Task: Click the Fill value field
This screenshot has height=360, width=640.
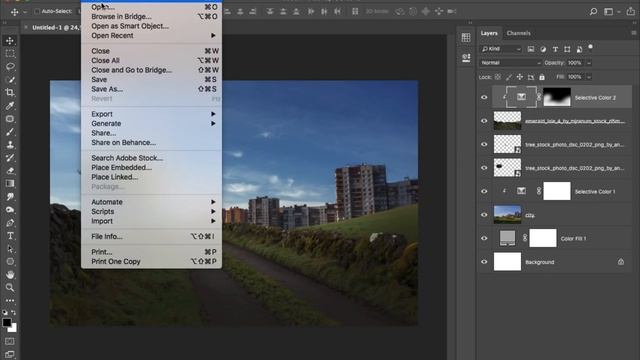Action: (575, 77)
